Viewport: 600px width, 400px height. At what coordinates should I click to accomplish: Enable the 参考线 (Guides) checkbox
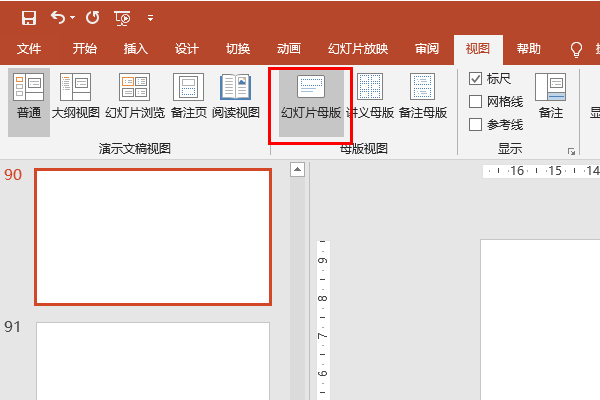pyautogui.click(x=476, y=125)
